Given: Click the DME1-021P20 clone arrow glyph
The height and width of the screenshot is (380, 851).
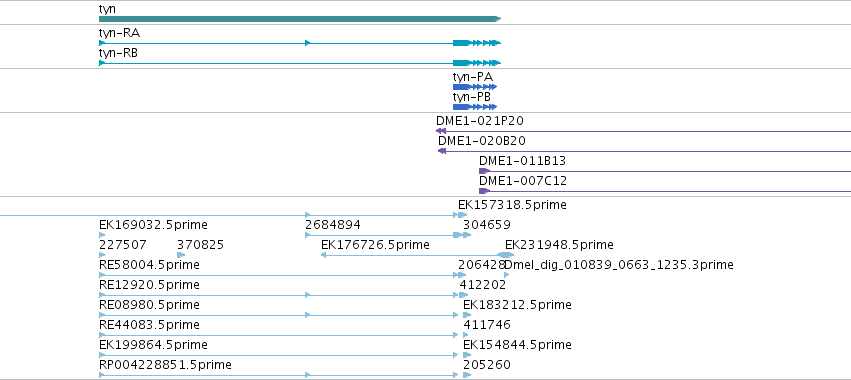Looking at the screenshot, I should pos(441,131).
